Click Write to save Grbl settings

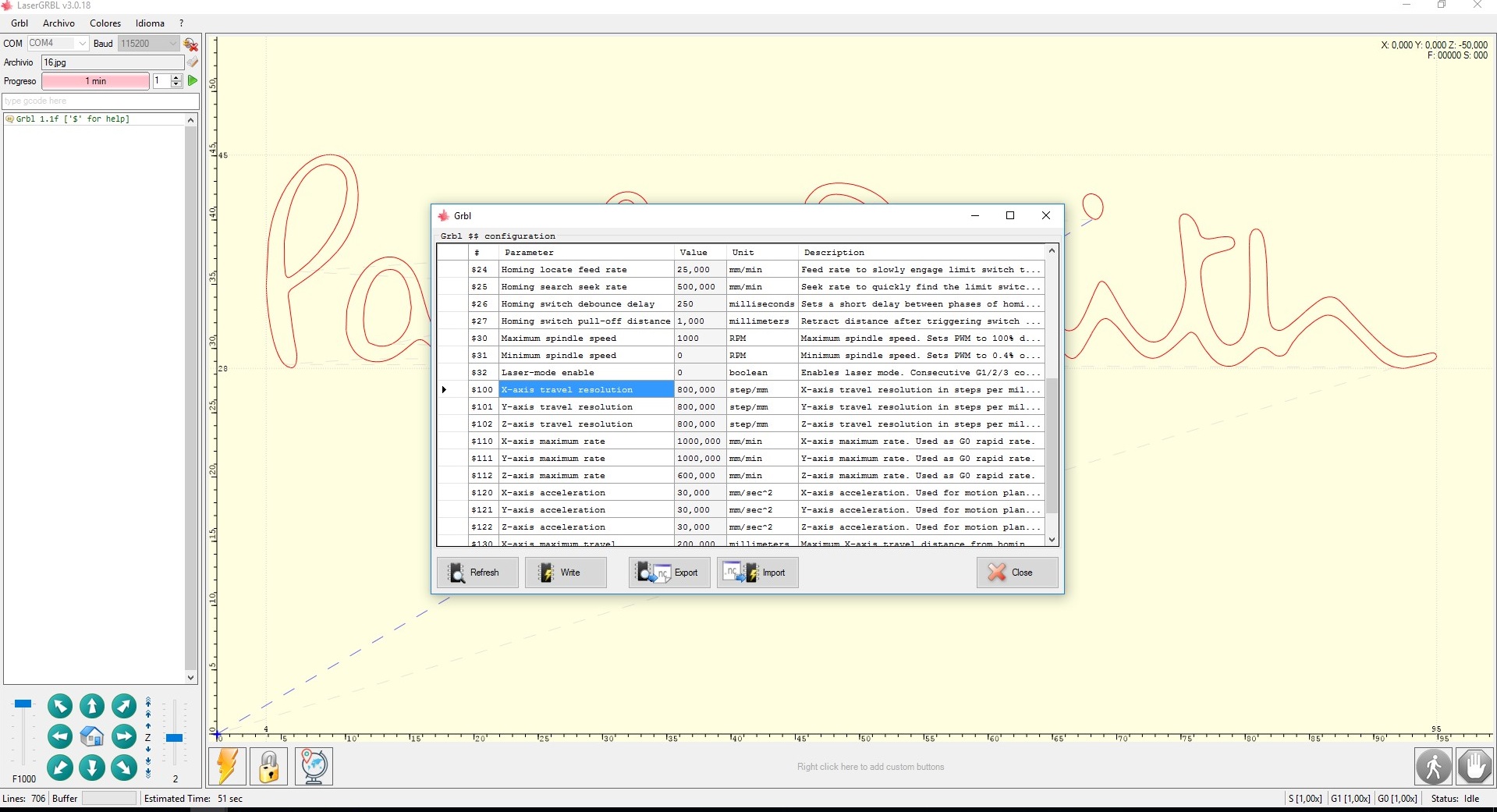[x=566, y=573]
